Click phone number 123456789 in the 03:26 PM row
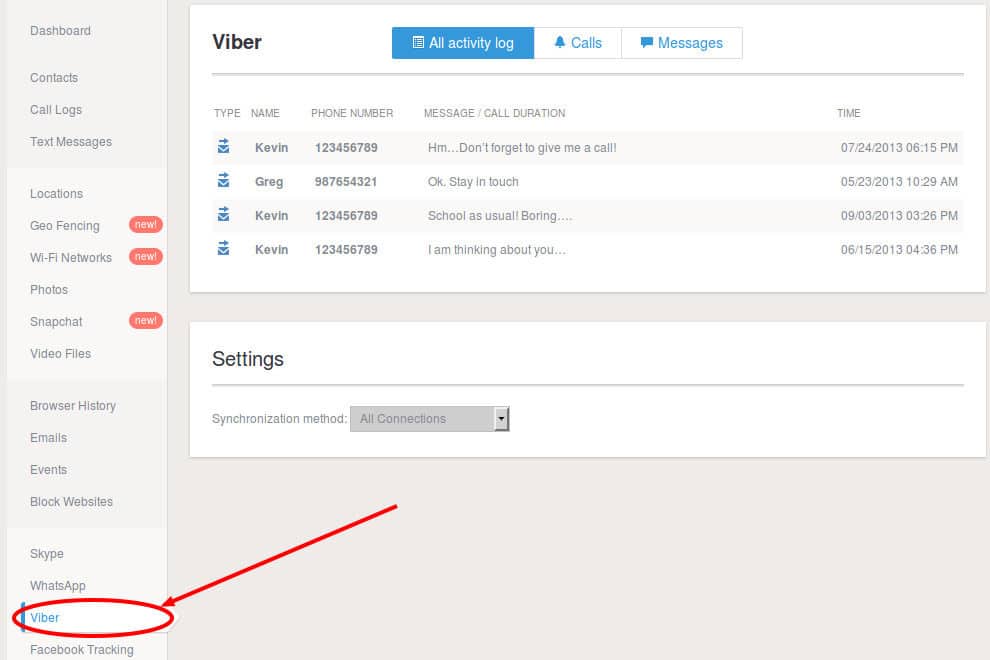 point(347,216)
